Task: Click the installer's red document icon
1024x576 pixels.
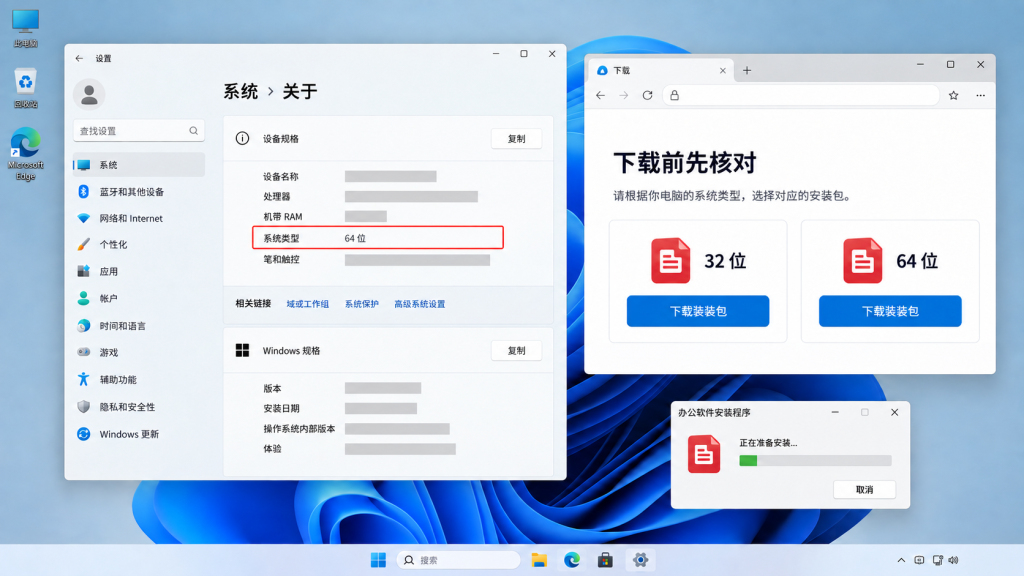Action: [x=703, y=454]
